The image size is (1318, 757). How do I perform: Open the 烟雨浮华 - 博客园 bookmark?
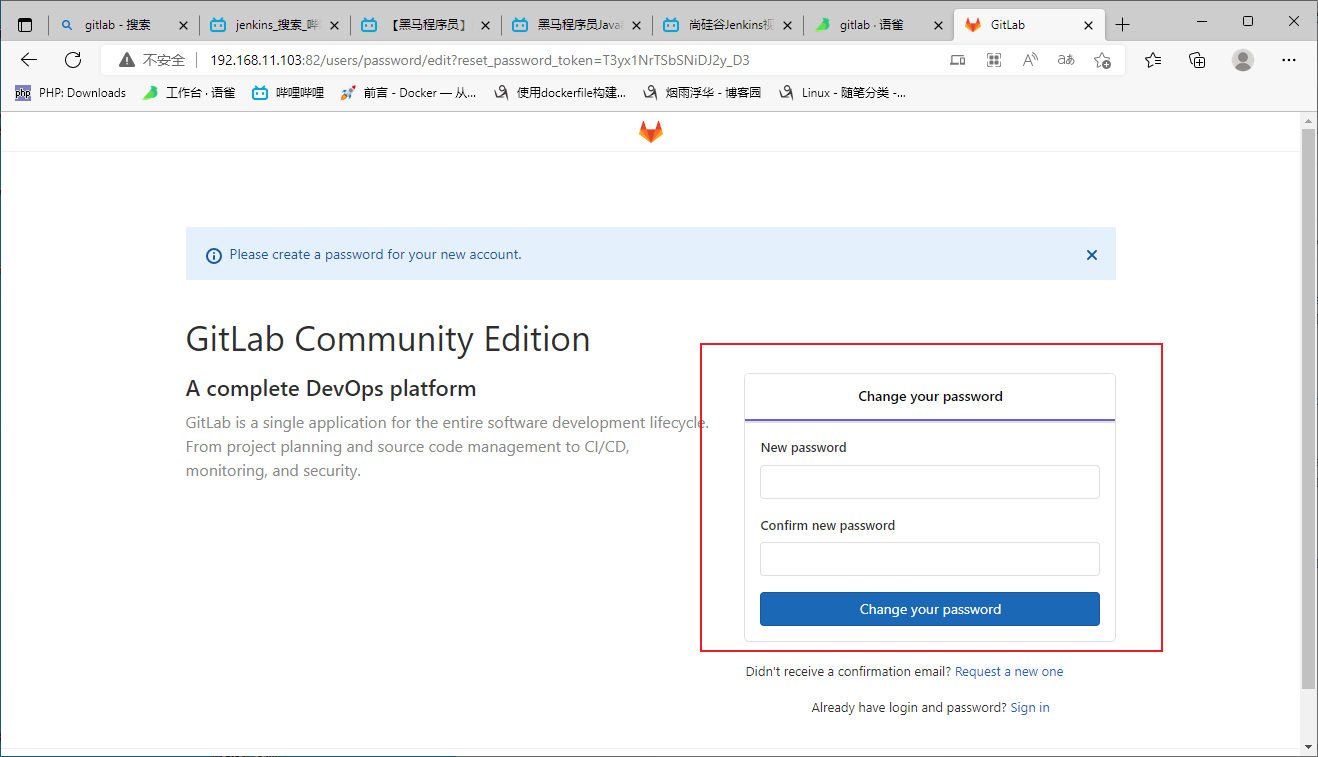point(702,93)
